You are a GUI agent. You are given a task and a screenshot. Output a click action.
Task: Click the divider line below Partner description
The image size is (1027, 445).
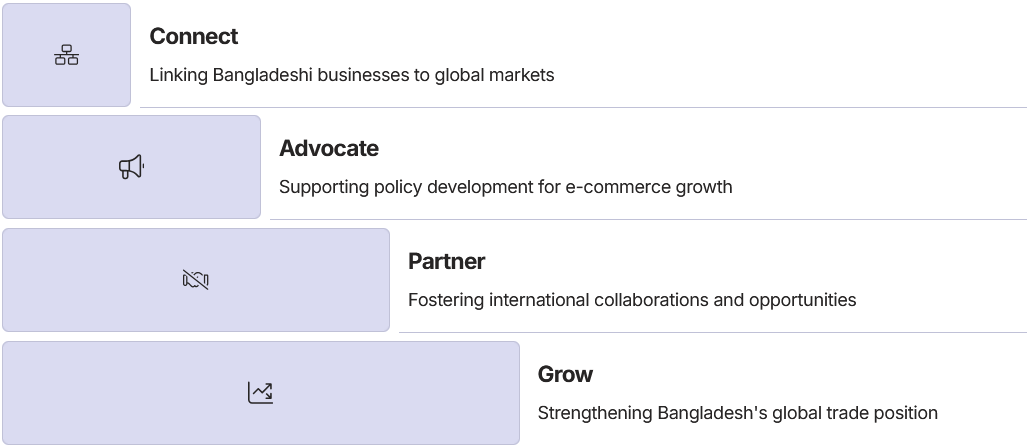[713, 332]
